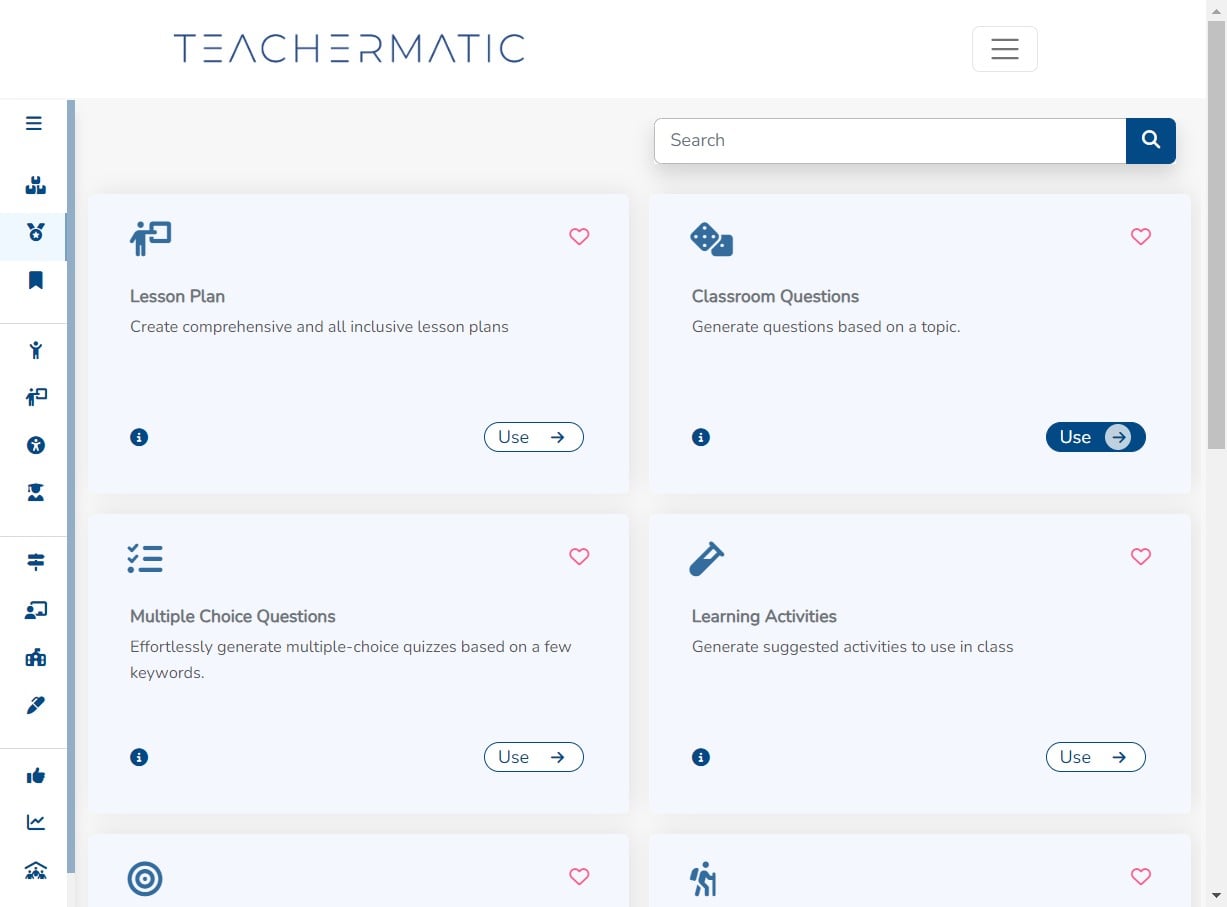Select the graduate icon in the sidebar

click(x=36, y=493)
